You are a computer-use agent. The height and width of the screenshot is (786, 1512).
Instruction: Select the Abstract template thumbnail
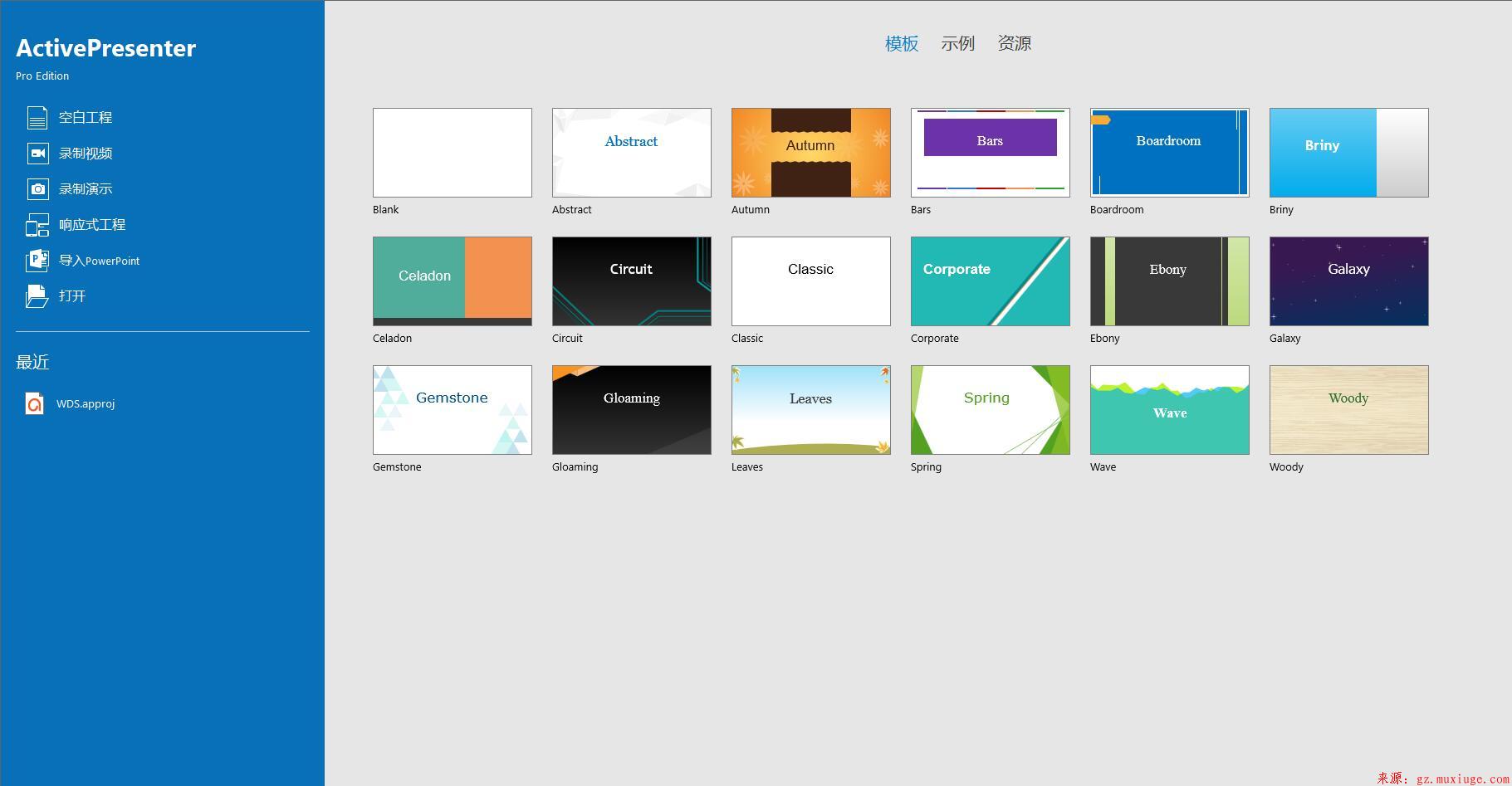pyautogui.click(x=632, y=153)
